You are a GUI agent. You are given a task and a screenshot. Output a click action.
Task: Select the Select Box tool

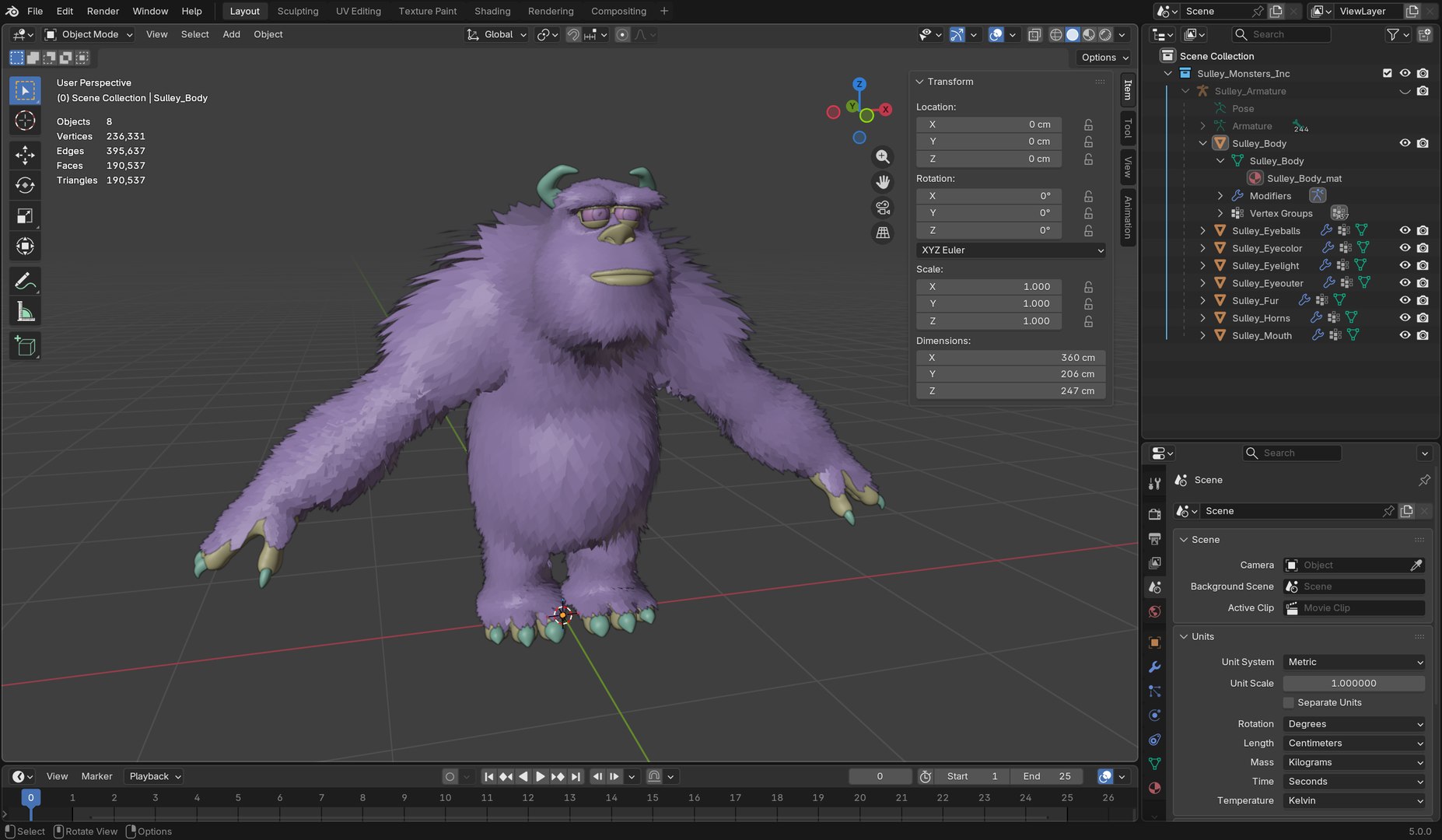click(25, 90)
